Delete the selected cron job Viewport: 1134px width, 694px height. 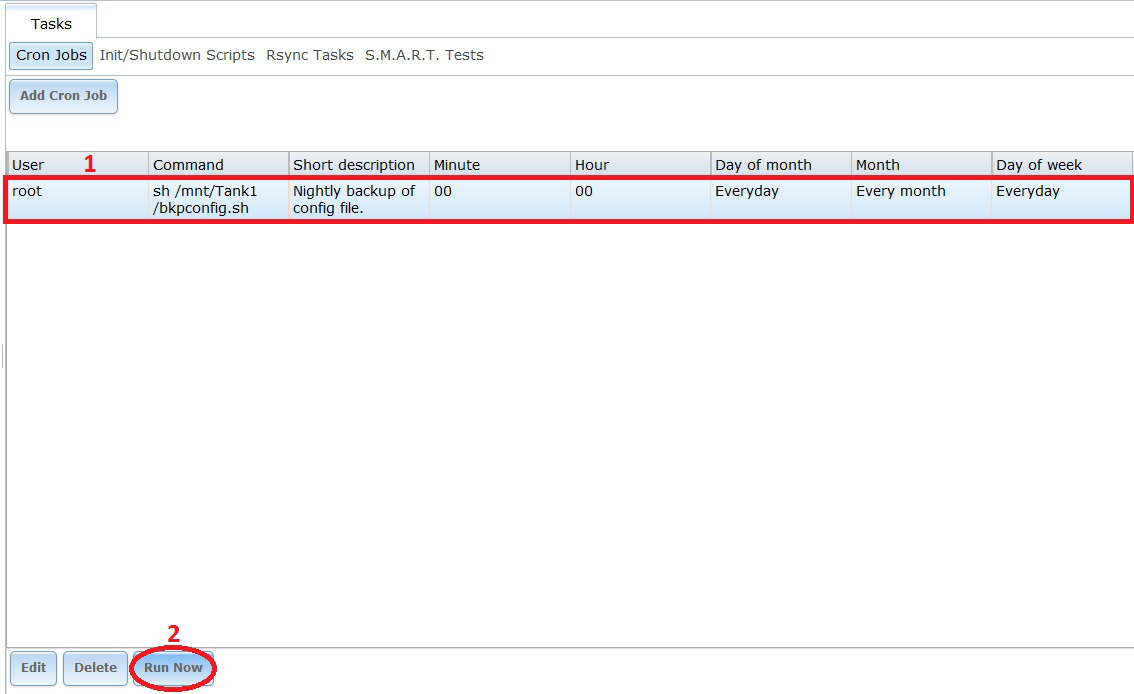click(x=95, y=668)
